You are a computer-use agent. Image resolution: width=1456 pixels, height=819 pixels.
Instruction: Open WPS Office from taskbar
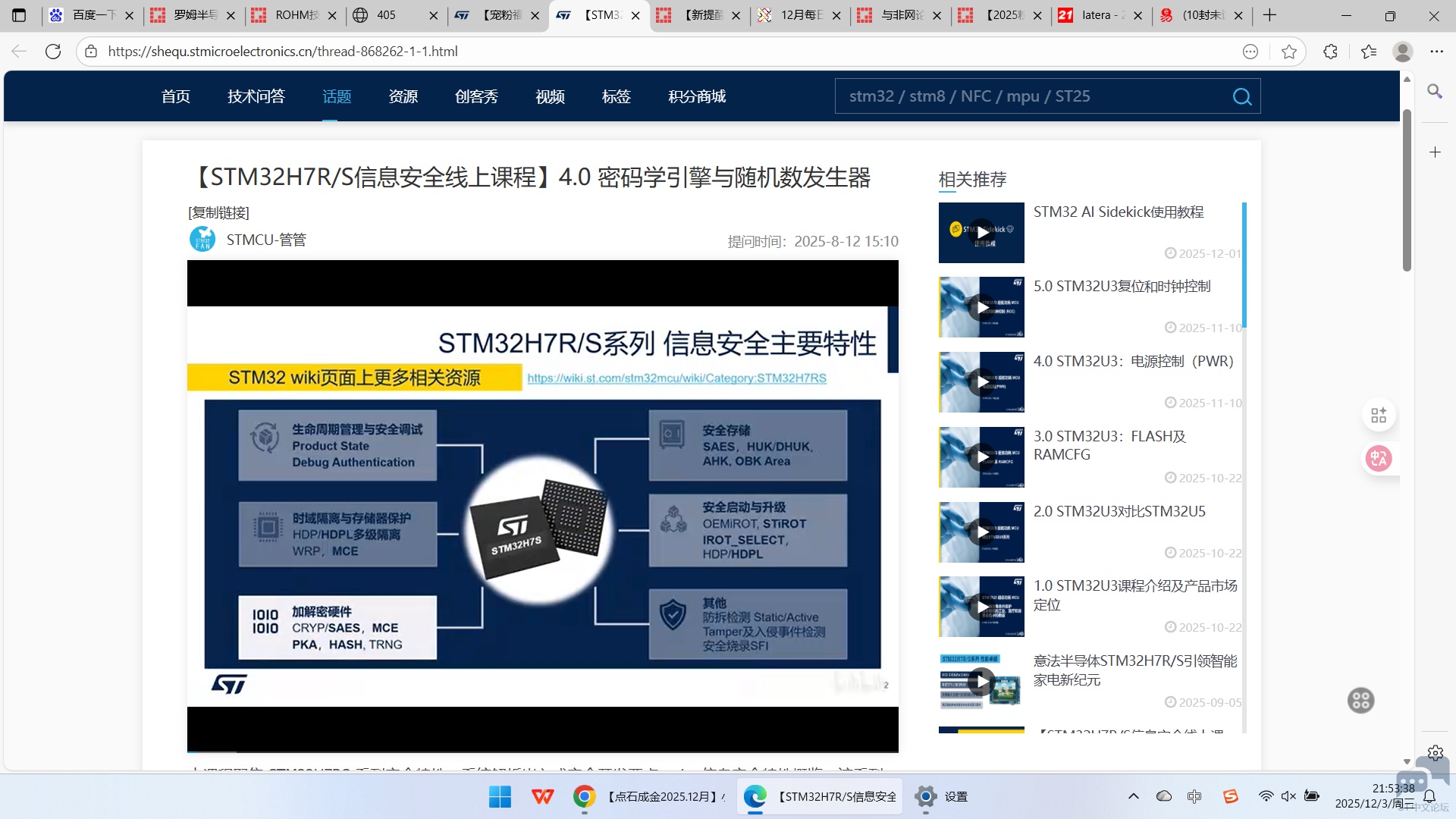542,796
